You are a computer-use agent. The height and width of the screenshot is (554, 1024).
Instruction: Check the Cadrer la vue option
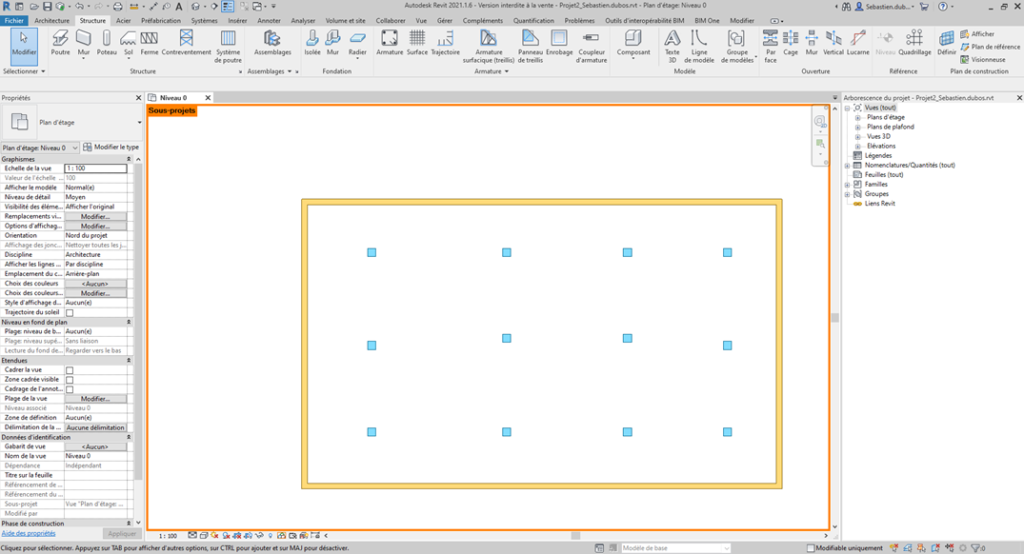tap(70, 370)
